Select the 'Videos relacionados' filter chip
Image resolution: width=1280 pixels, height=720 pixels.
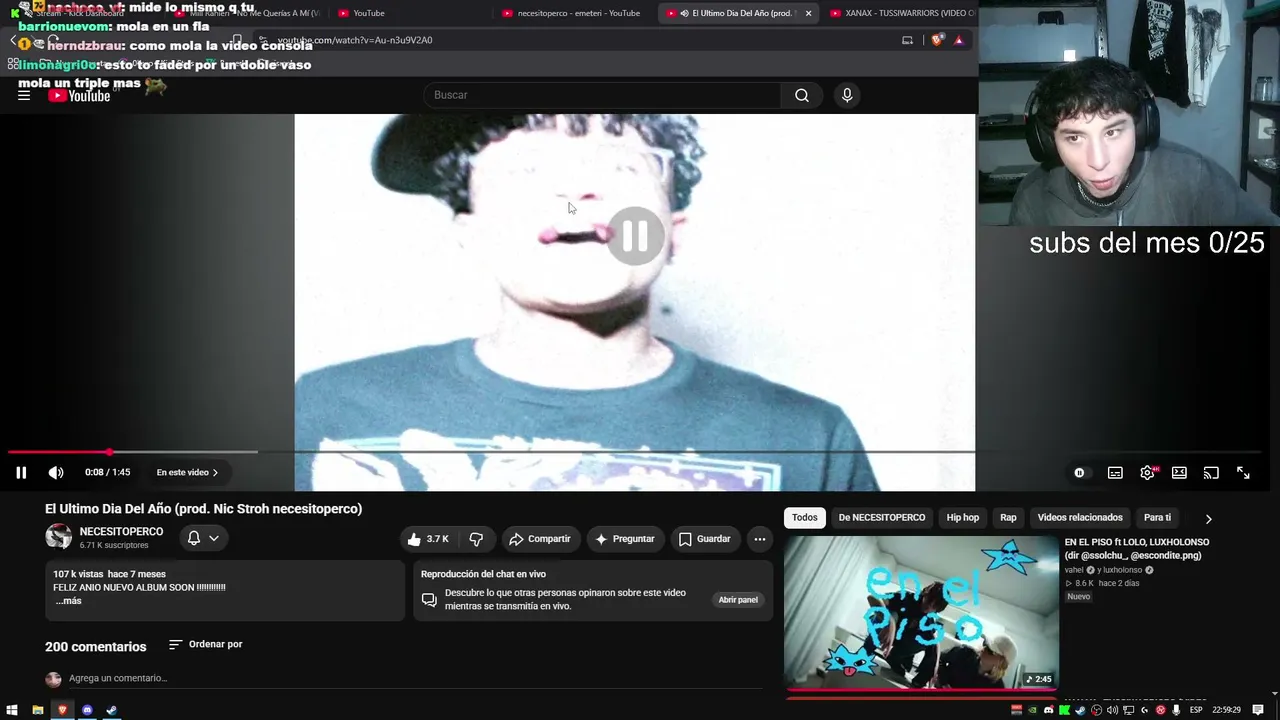pos(1080,518)
